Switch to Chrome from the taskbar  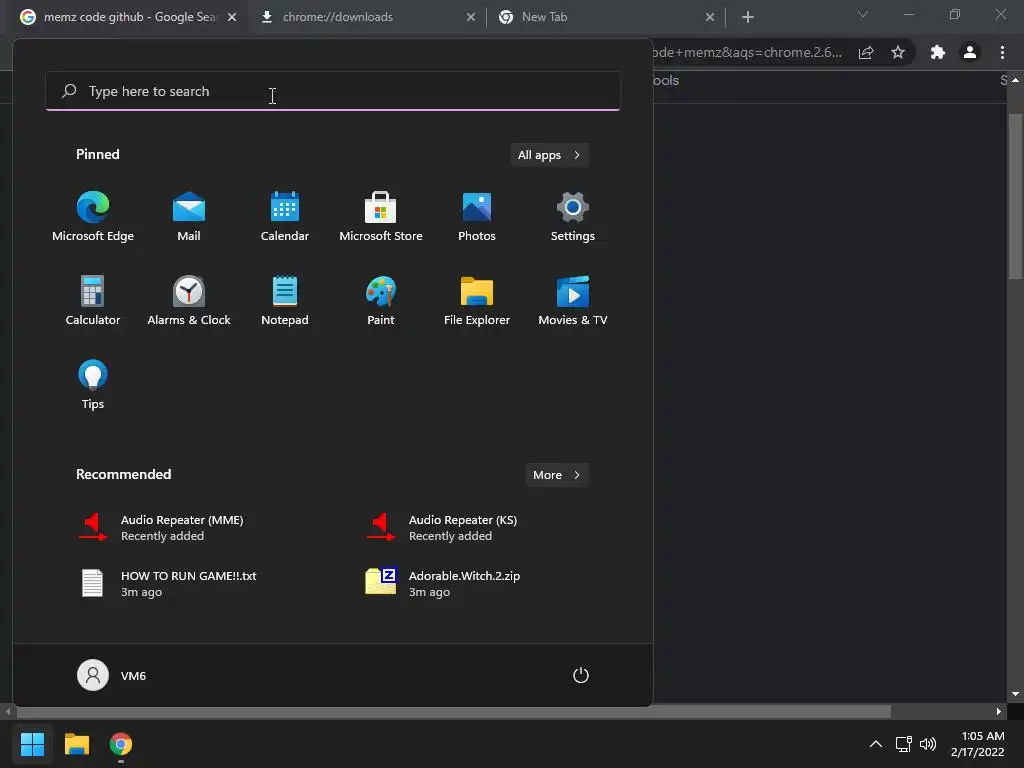121,744
